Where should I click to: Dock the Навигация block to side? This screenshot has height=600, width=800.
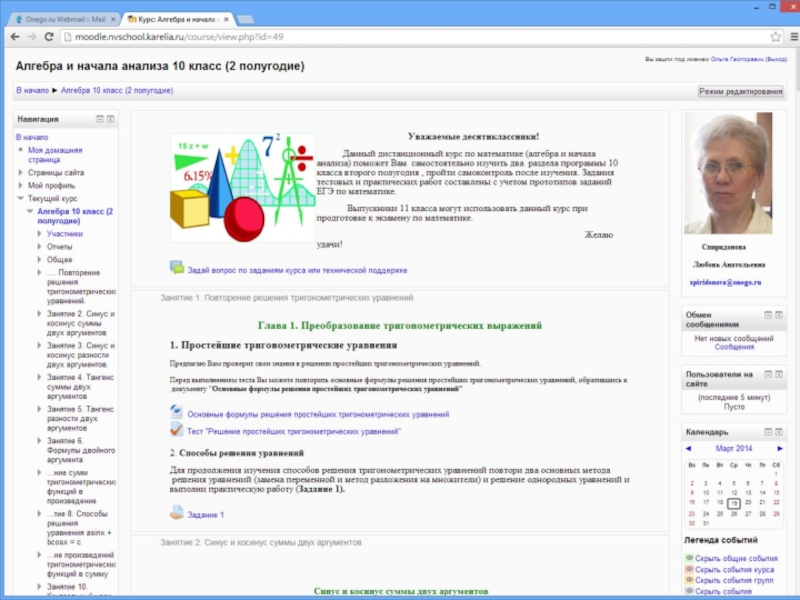pos(111,119)
